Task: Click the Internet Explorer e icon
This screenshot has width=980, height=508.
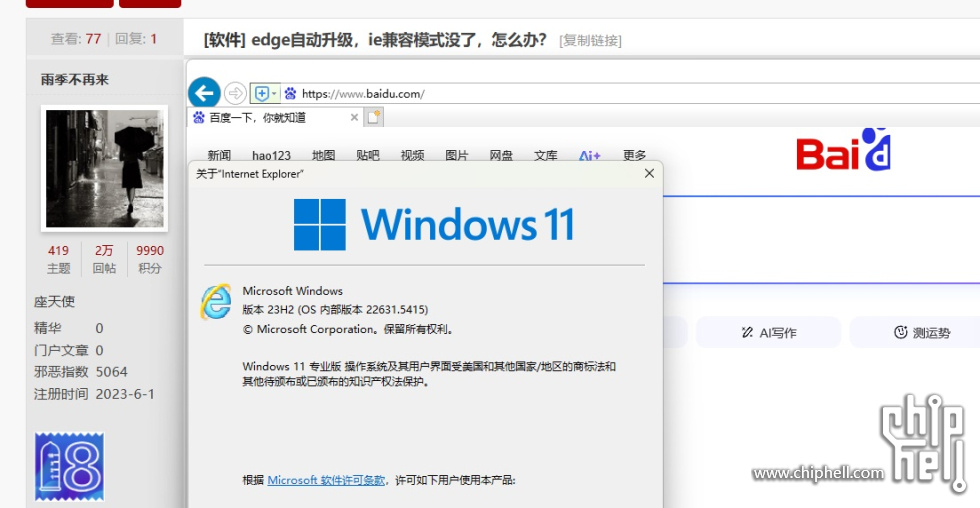Action: pyautogui.click(x=216, y=301)
